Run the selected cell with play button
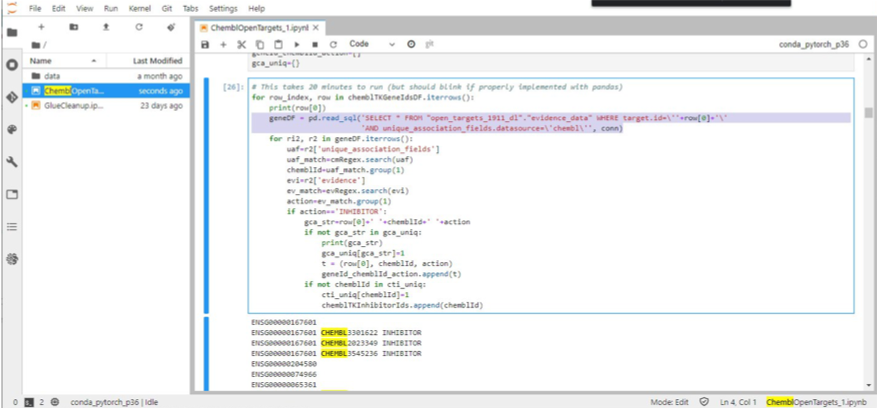 (296, 45)
